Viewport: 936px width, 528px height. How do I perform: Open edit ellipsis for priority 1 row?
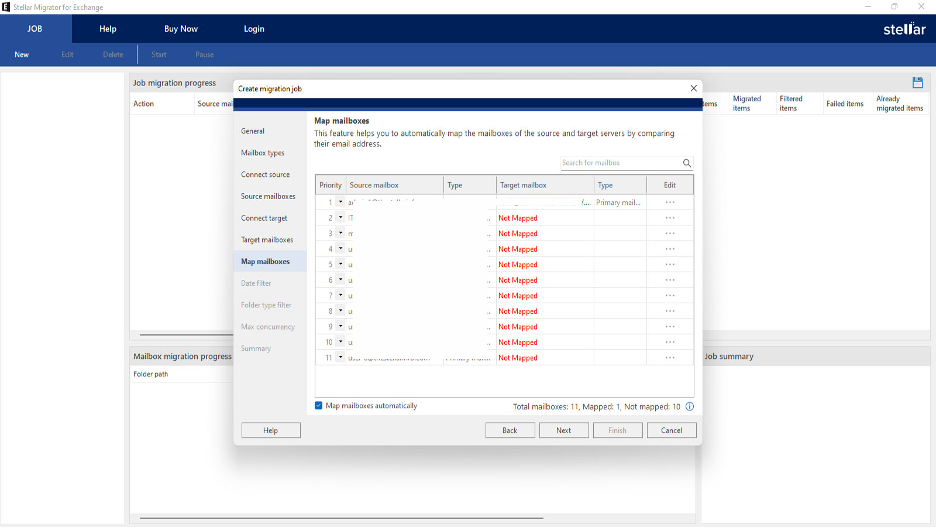pos(670,202)
